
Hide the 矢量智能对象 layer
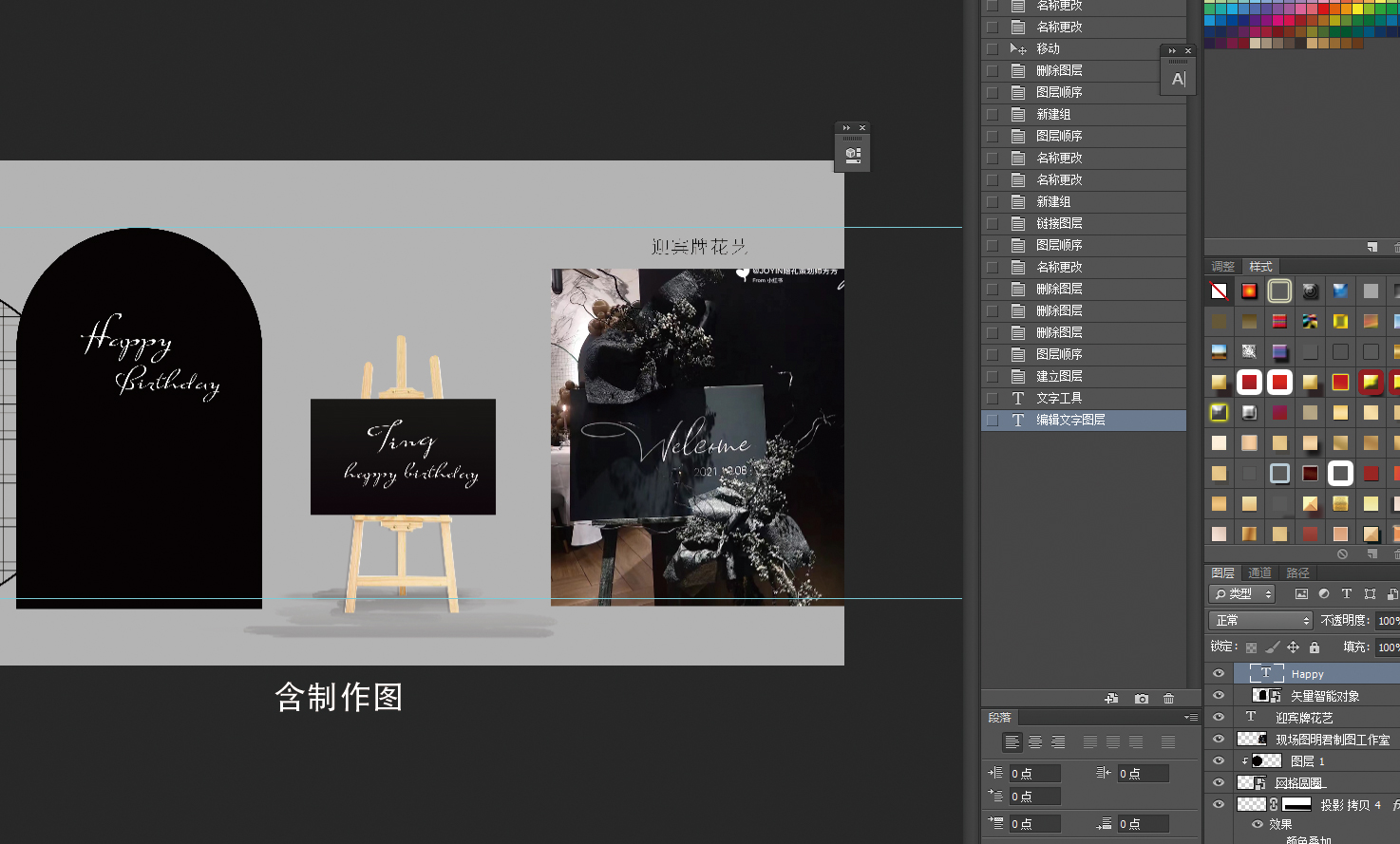point(1219,695)
